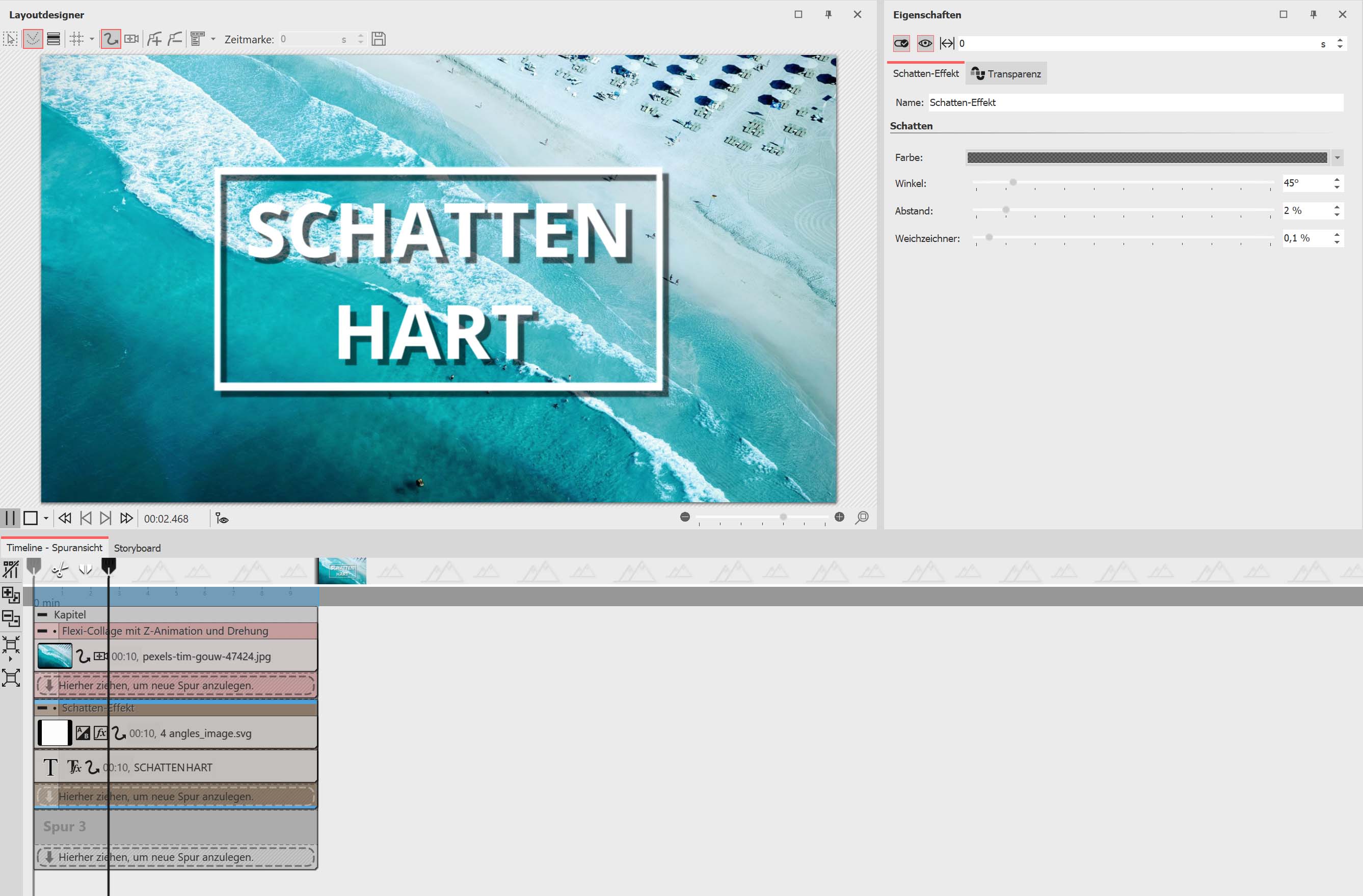Click the camera pan icon in the toolbar
The height and width of the screenshot is (896, 1363).
[132, 39]
